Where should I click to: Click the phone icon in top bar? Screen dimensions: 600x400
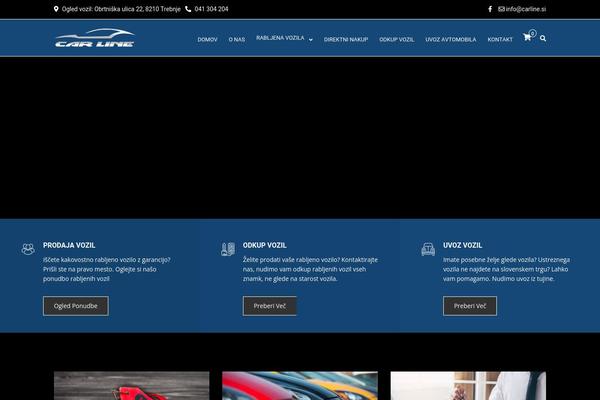[x=188, y=9]
